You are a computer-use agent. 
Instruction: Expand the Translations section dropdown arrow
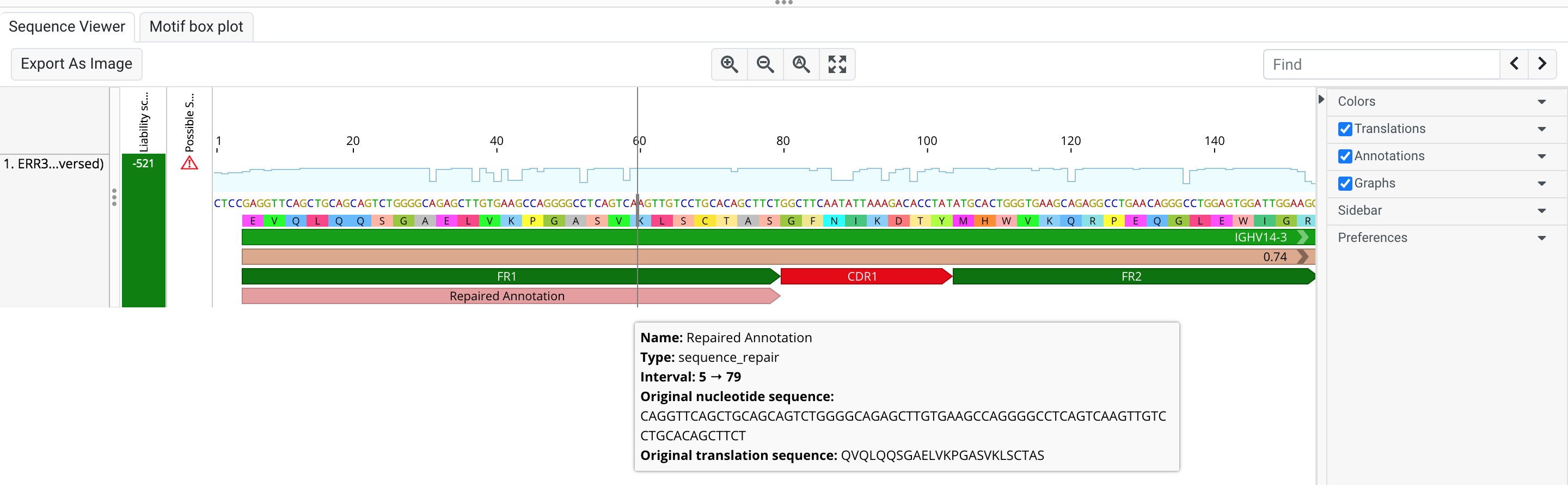[x=1541, y=129]
